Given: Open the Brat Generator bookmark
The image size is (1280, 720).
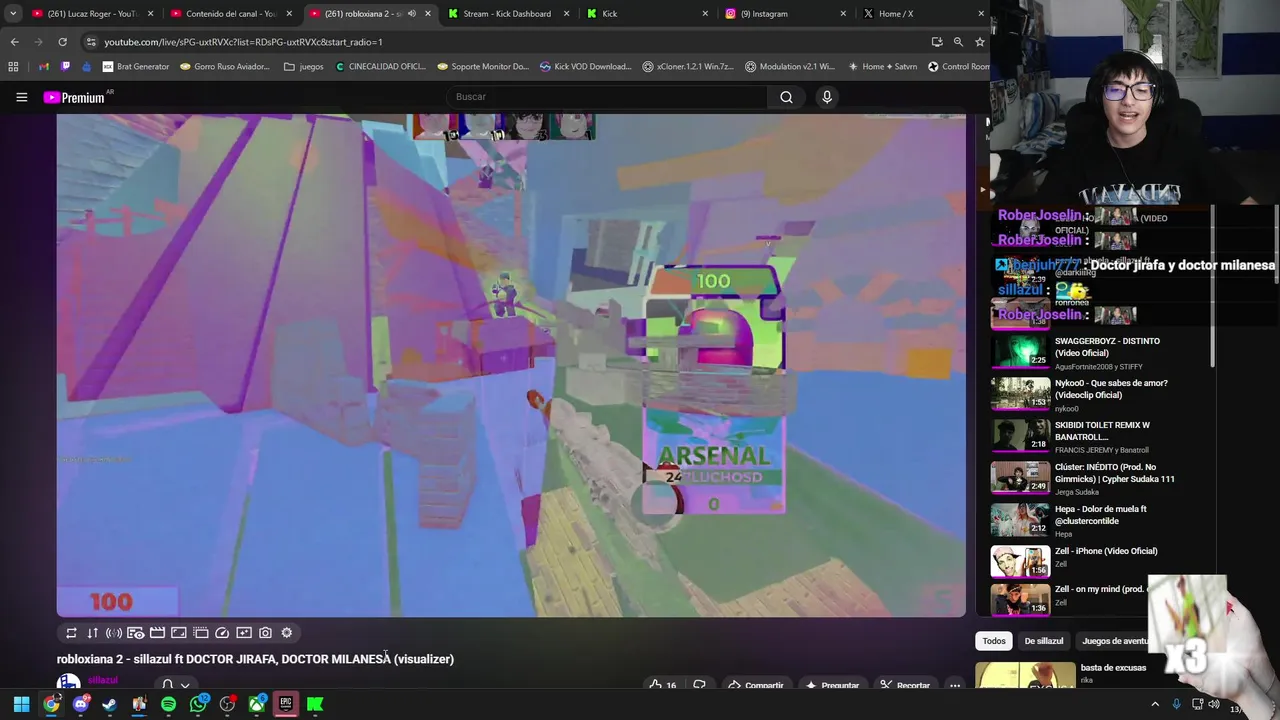Looking at the screenshot, I should (136, 67).
